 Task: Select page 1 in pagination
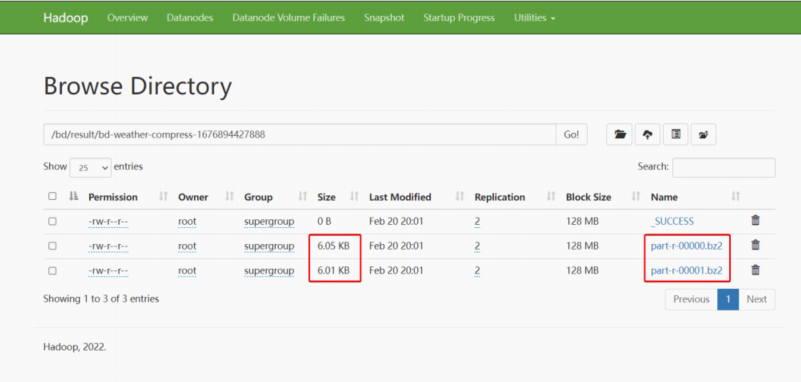coord(728,299)
